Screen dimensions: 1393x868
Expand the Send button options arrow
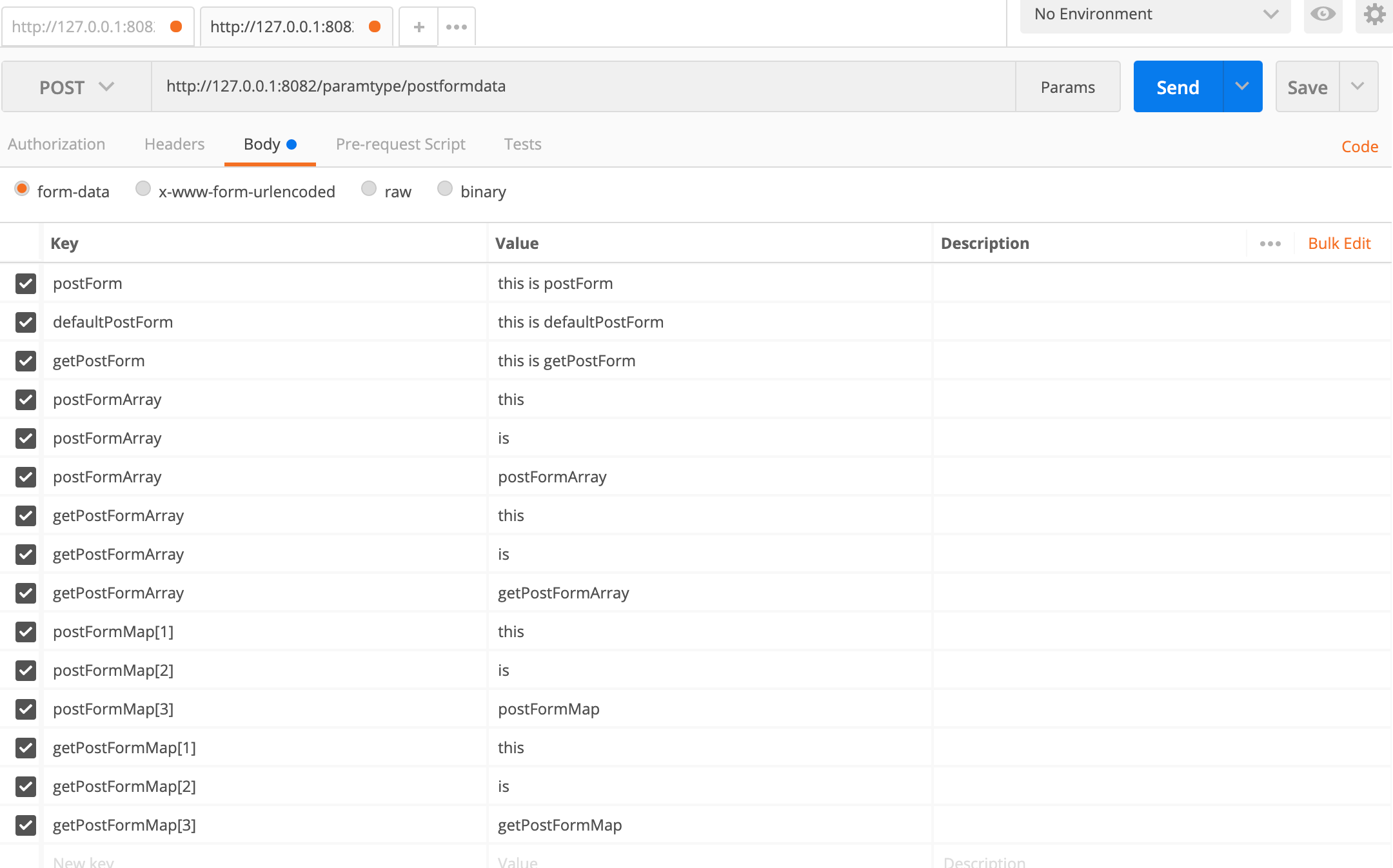pyautogui.click(x=1242, y=86)
